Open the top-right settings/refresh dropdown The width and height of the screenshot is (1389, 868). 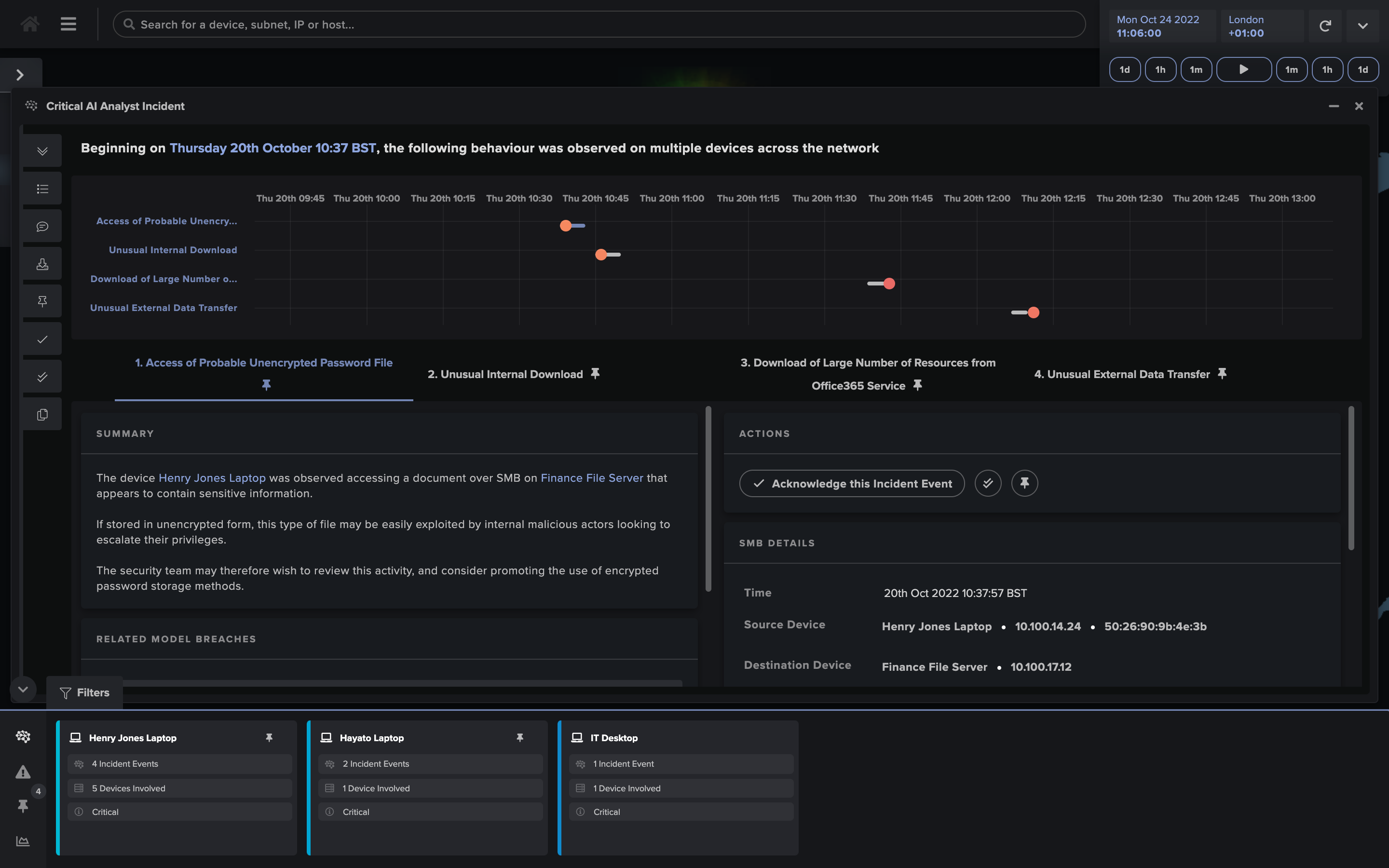1363,26
